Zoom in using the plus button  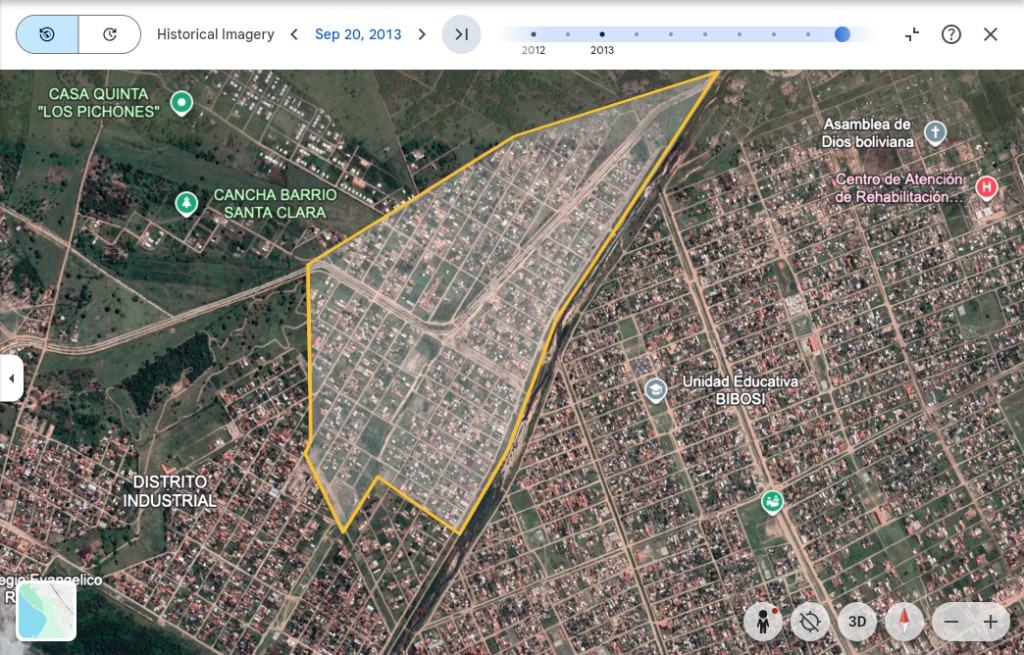[990, 622]
